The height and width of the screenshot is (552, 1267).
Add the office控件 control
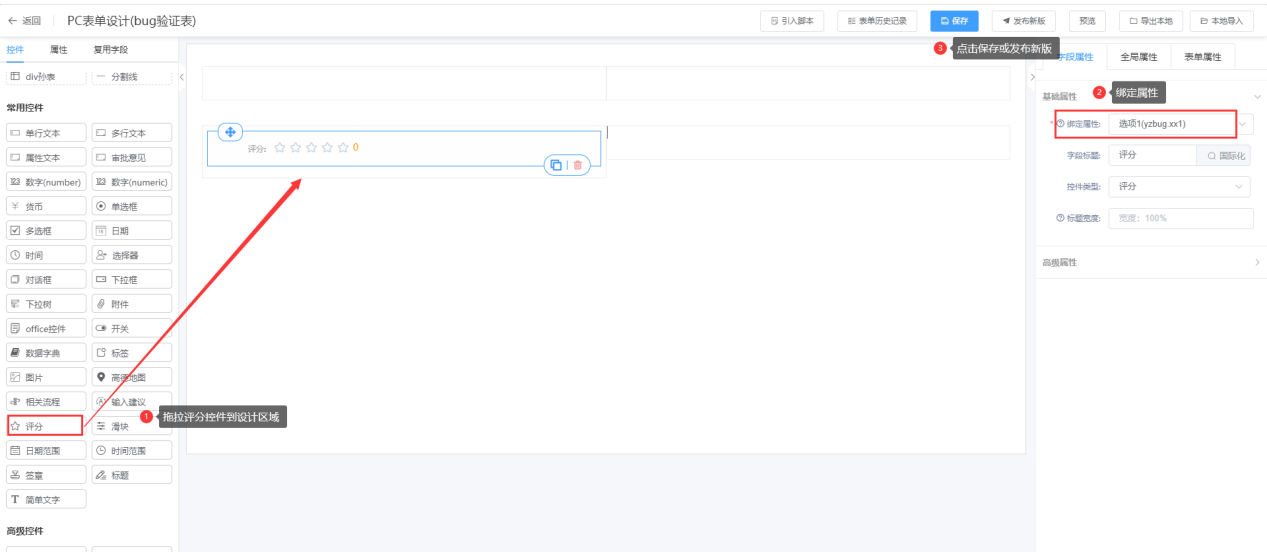click(46, 329)
